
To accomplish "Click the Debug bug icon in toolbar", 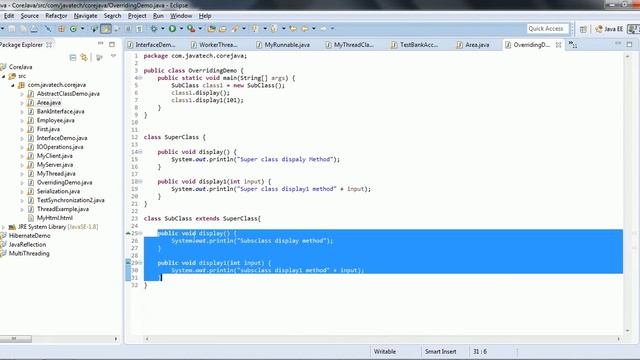I will [154, 29].
